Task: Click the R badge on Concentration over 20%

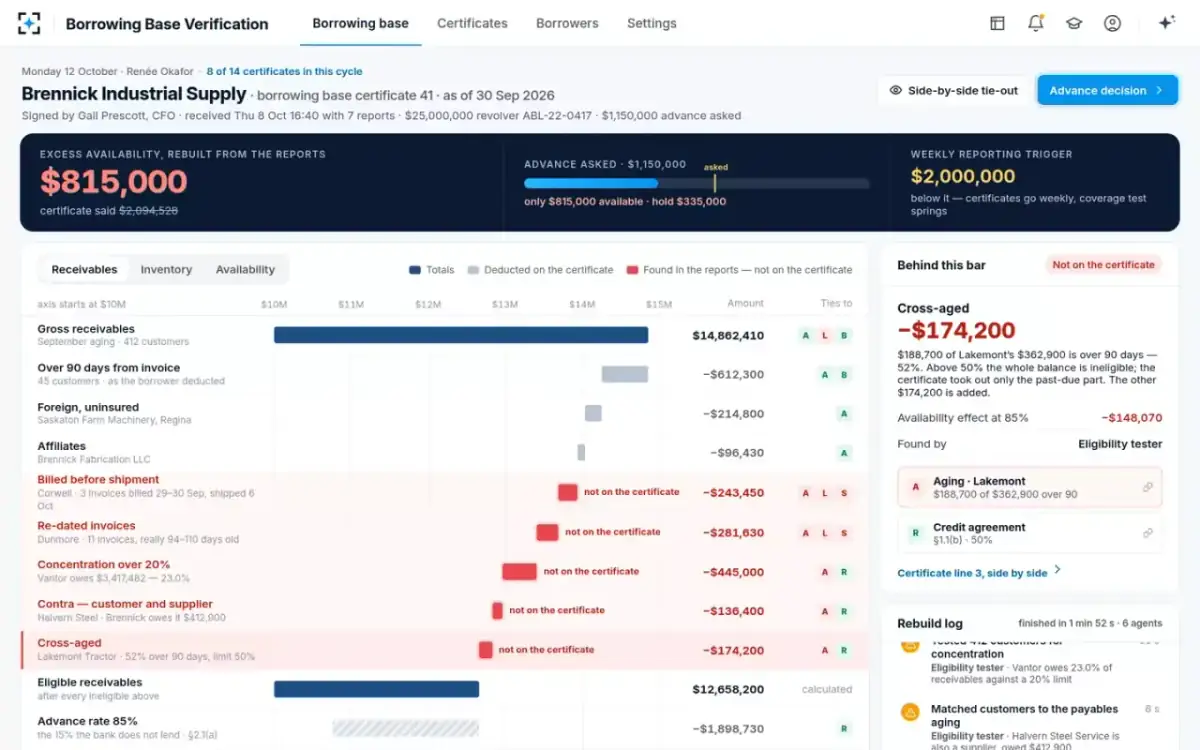Action: click(x=844, y=572)
